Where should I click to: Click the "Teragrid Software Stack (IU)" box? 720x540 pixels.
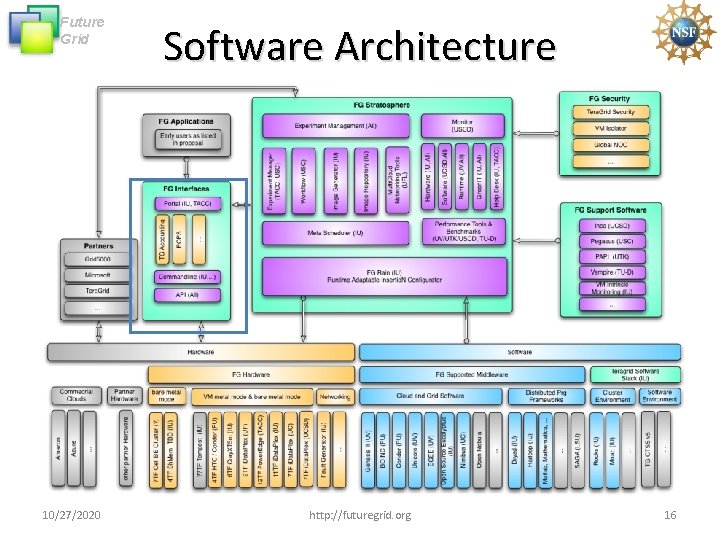coord(636,375)
